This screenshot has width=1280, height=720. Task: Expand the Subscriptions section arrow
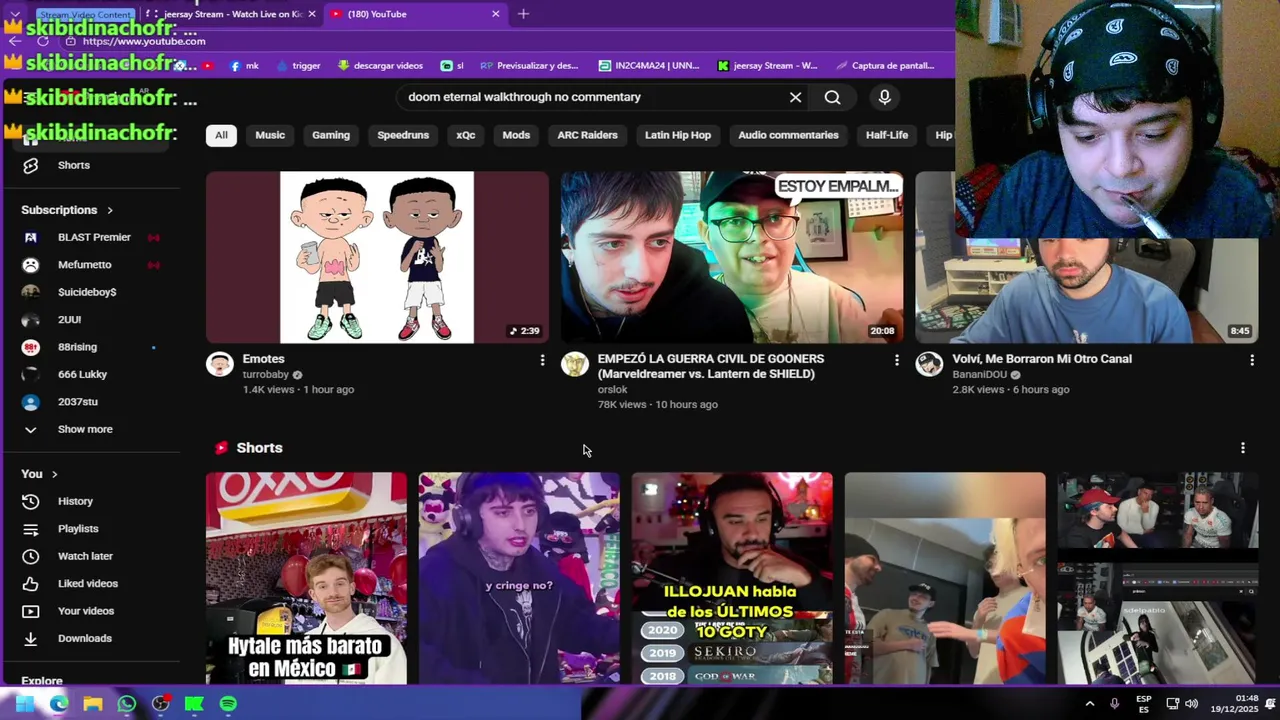point(110,210)
